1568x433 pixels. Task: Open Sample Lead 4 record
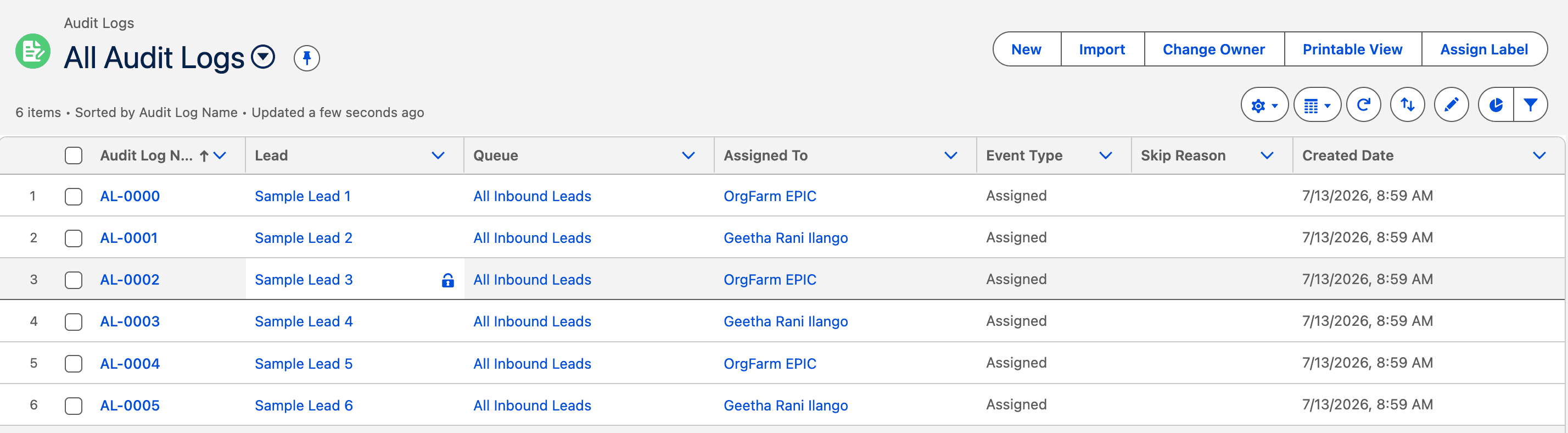pyautogui.click(x=303, y=321)
